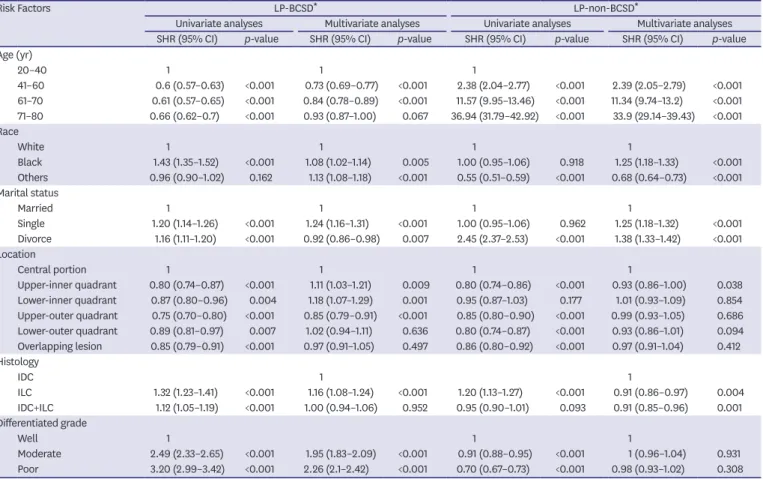This screenshot has height=479, width=763.
Task: Click the value 36.94 (31.79-42.92)
Action: 494,116
